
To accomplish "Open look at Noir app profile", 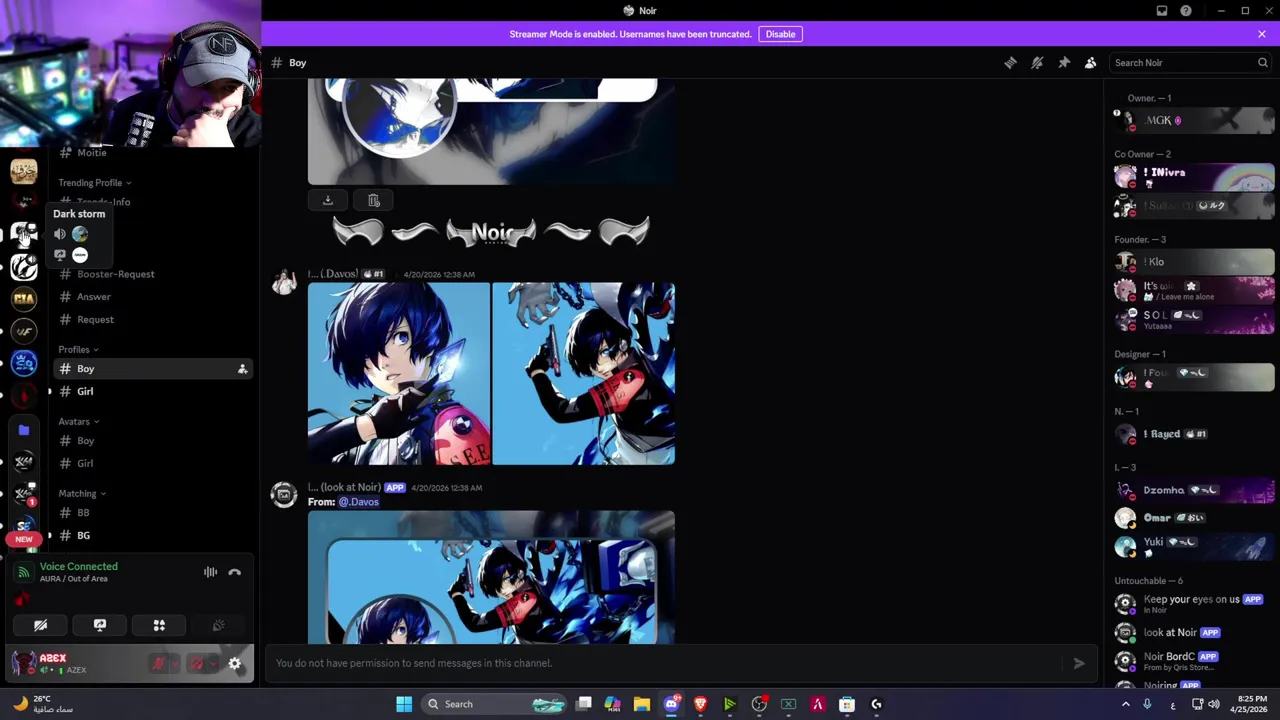I will (x=1193, y=633).
